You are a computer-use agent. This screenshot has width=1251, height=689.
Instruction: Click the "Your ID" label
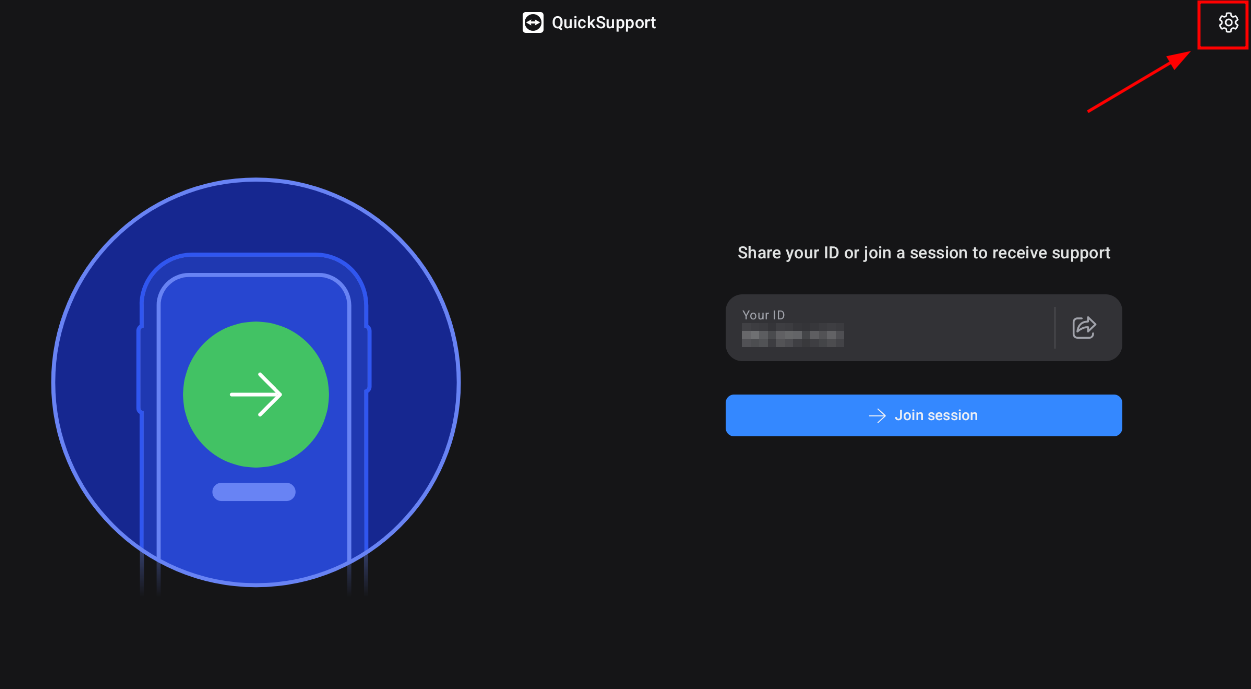tap(763, 315)
